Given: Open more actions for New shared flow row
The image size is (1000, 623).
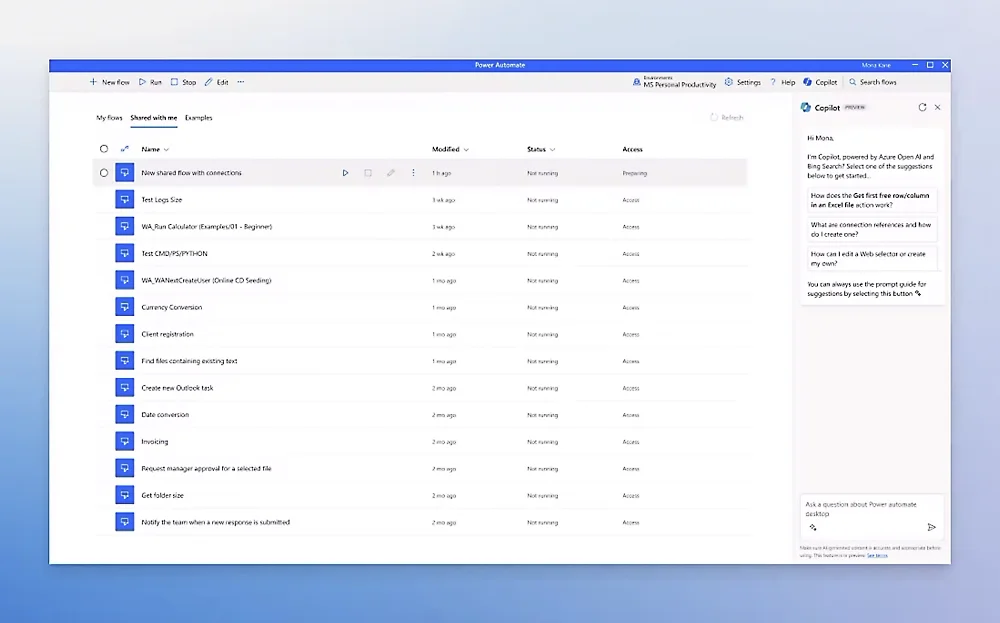Looking at the screenshot, I should coord(413,173).
